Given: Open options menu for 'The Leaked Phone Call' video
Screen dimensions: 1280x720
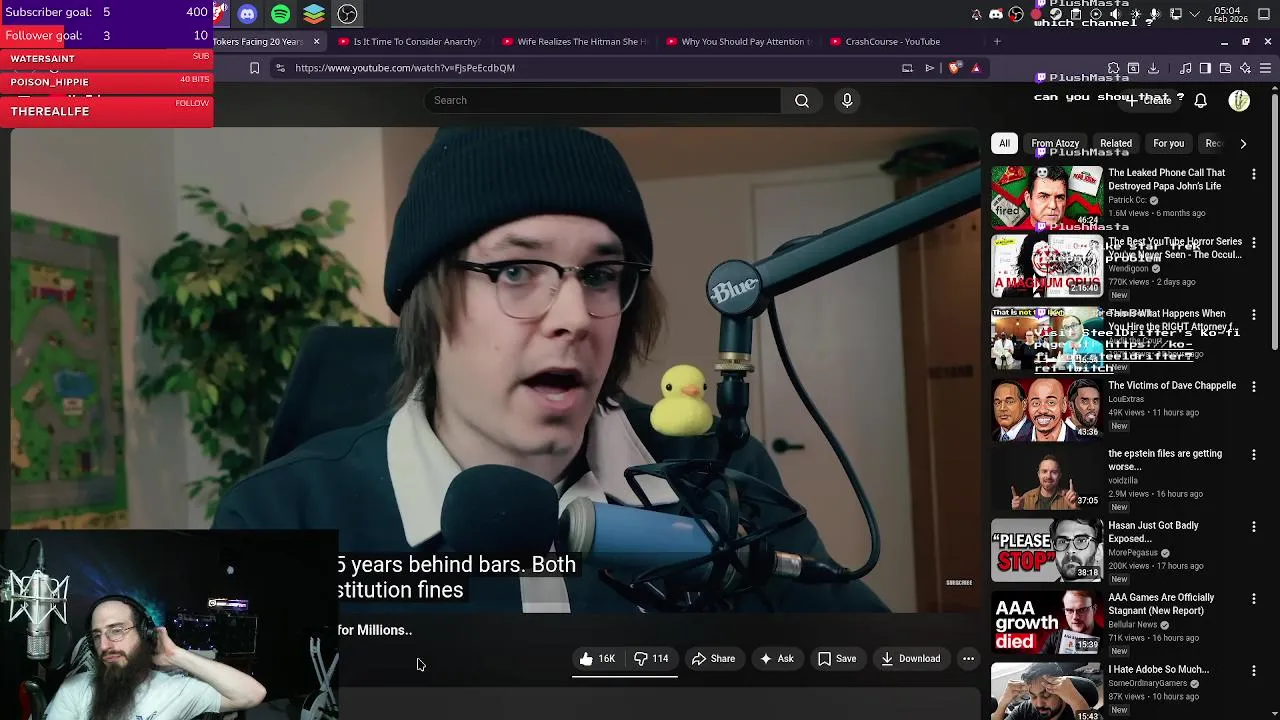Looking at the screenshot, I should point(1253,174).
